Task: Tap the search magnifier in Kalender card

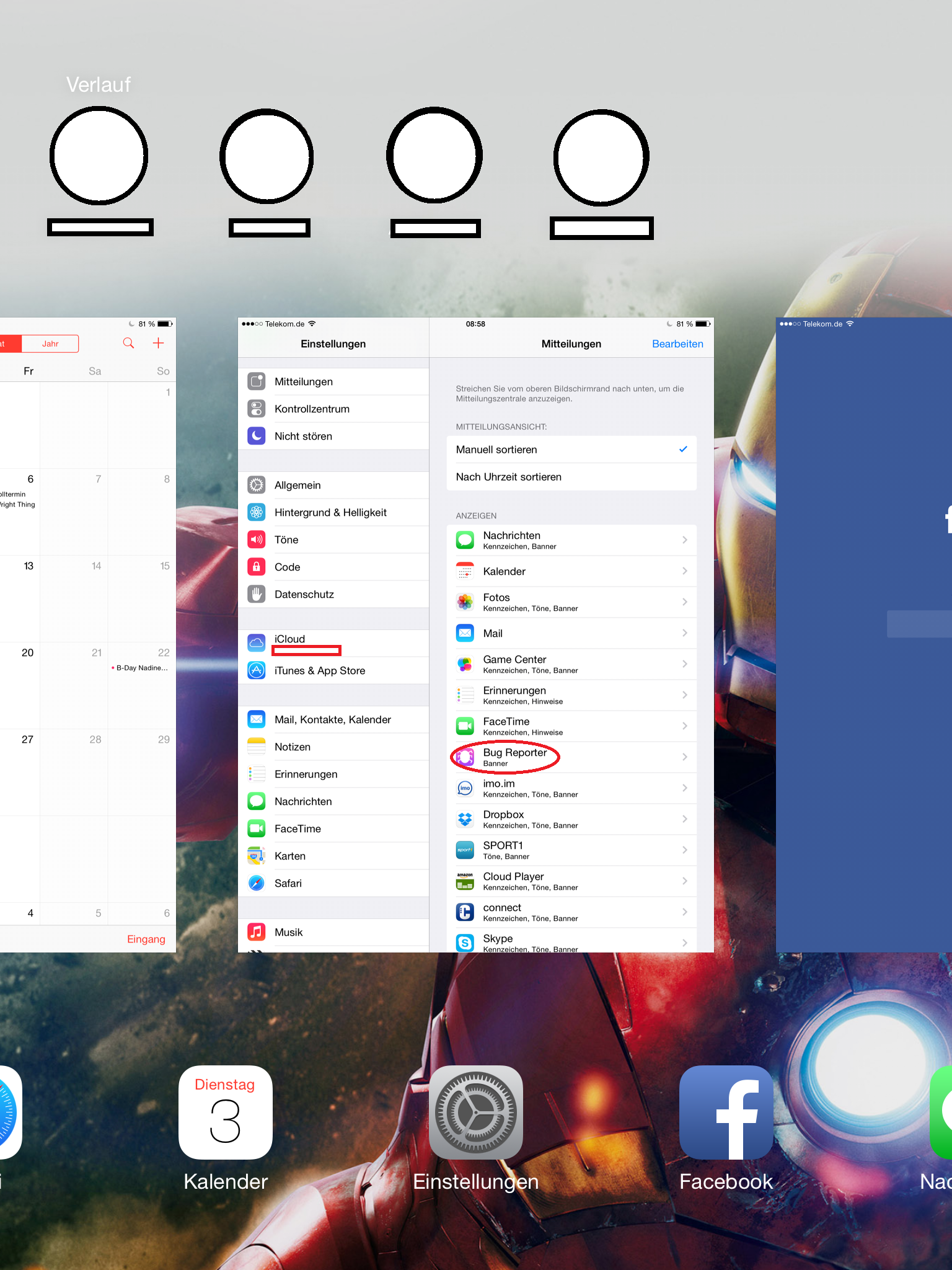Action: (x=128, y=343)
